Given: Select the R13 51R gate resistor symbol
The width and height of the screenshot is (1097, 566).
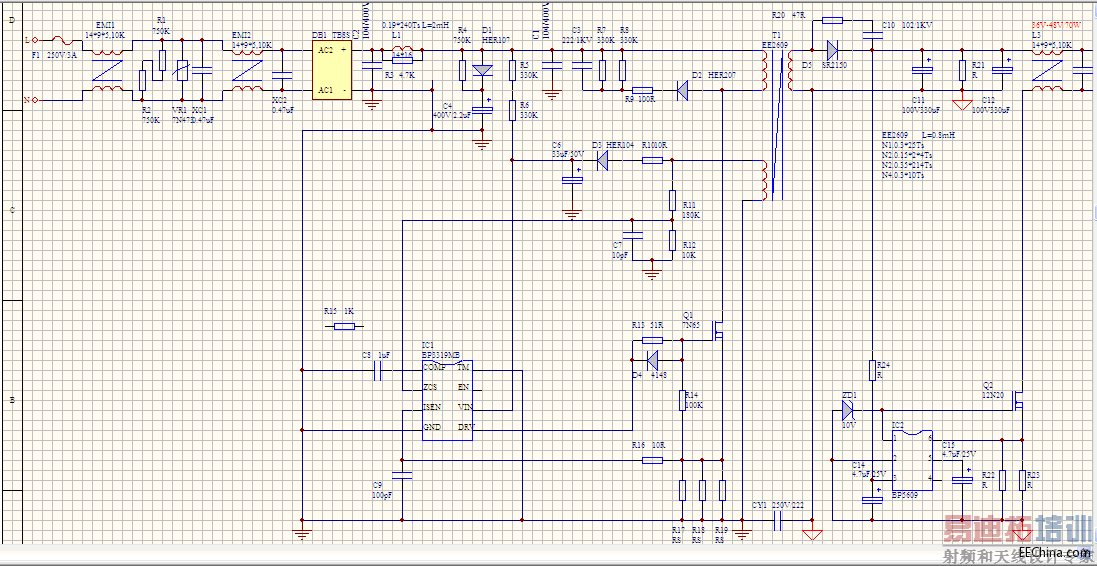Looking at the screenshot, I should (652, 340).
